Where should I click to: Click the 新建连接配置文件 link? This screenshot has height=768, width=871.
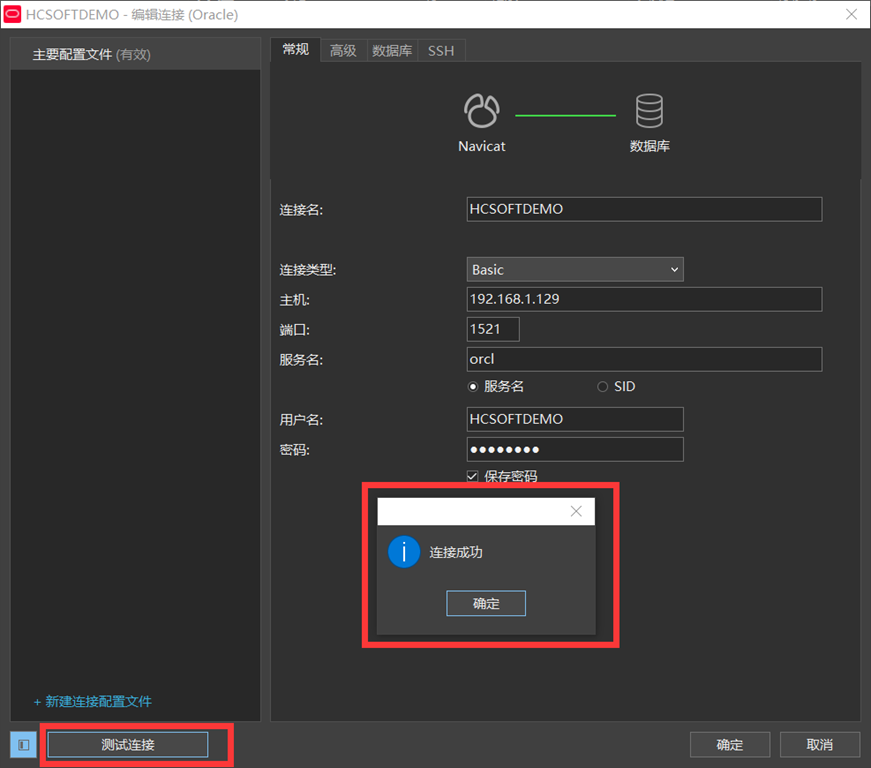point(93,701)
